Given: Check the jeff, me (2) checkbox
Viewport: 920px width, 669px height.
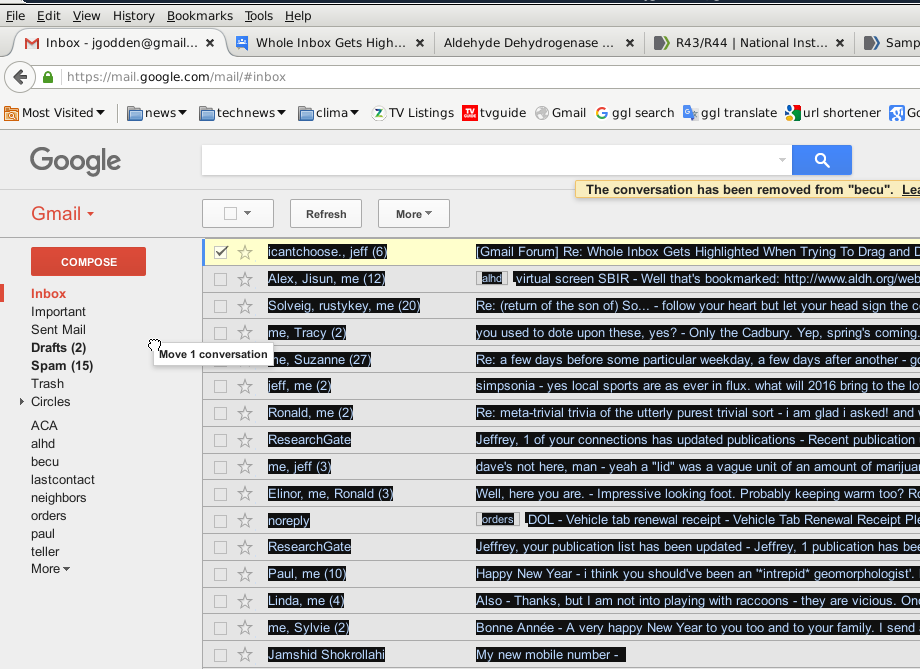Looking at the screenshot, I should coord(221,386).
